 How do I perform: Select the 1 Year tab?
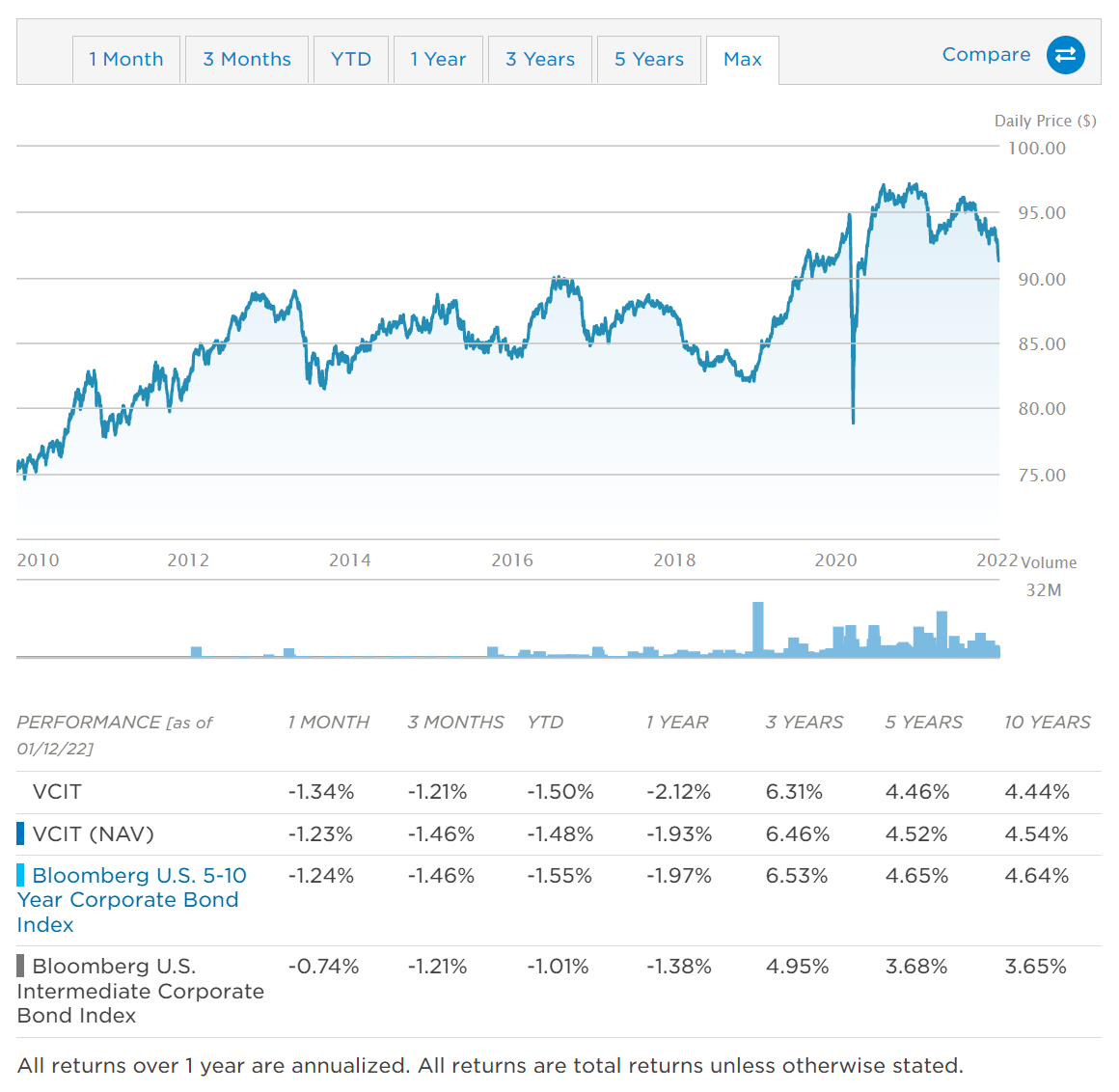click(438, 60)
